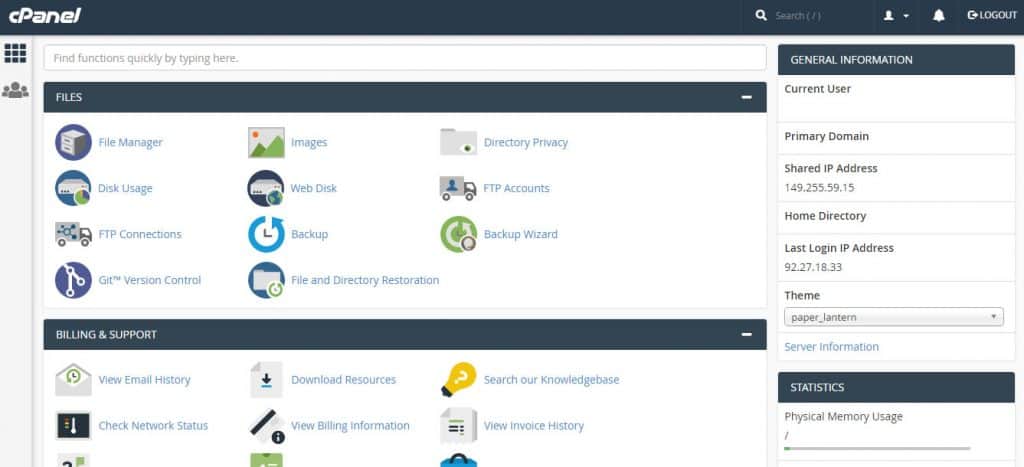Click the Download Resources icon
1024x467 pixels.
(266, 379)
